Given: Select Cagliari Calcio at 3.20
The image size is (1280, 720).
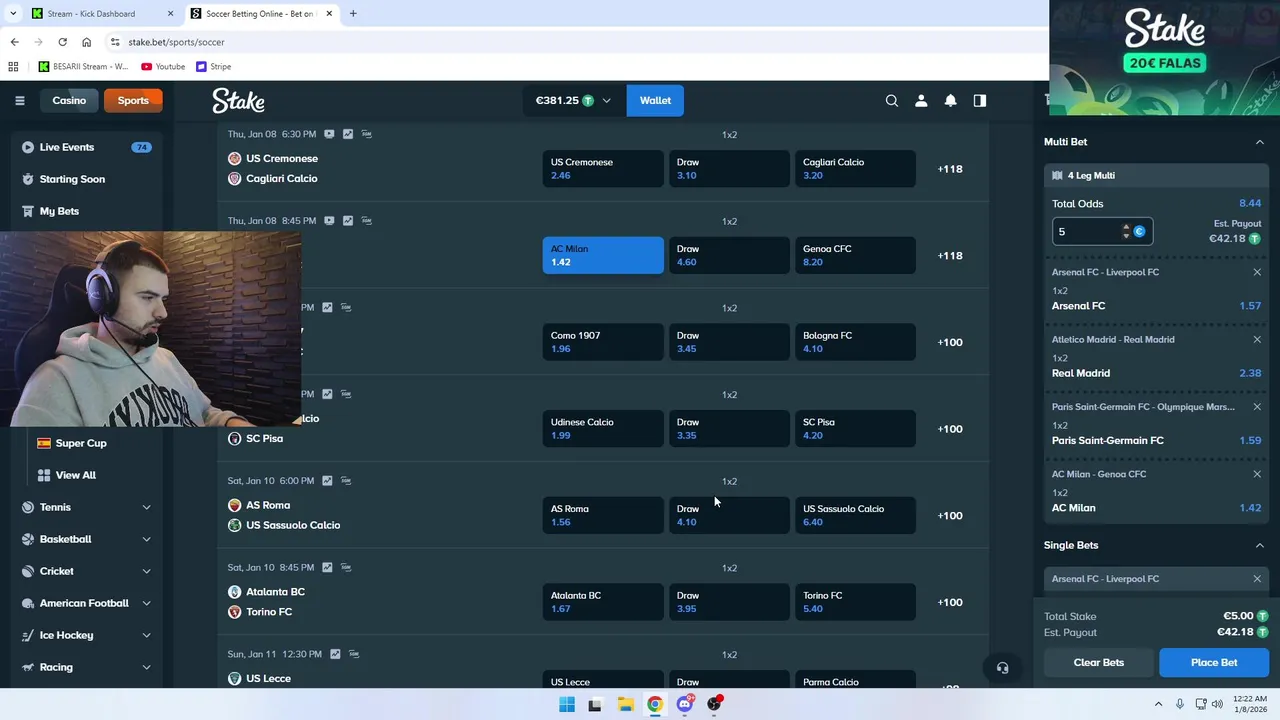Looking at the screenshot, I should 855,168.
